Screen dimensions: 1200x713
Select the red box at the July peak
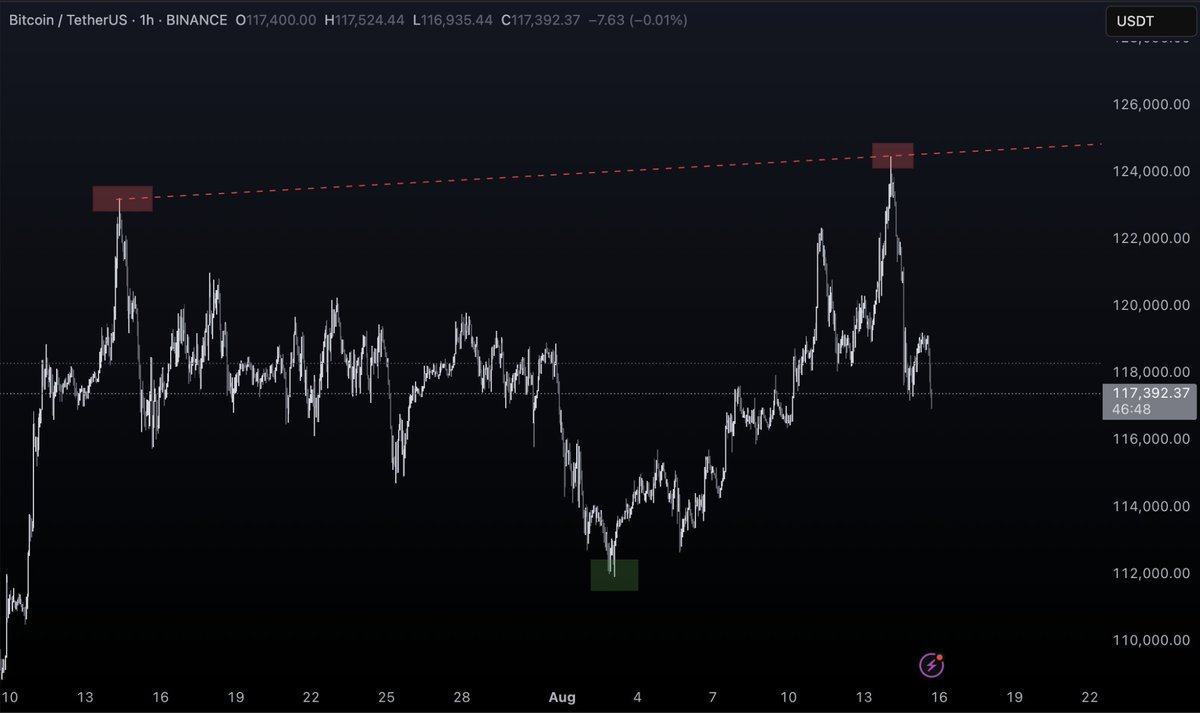[x=123, y=198]
